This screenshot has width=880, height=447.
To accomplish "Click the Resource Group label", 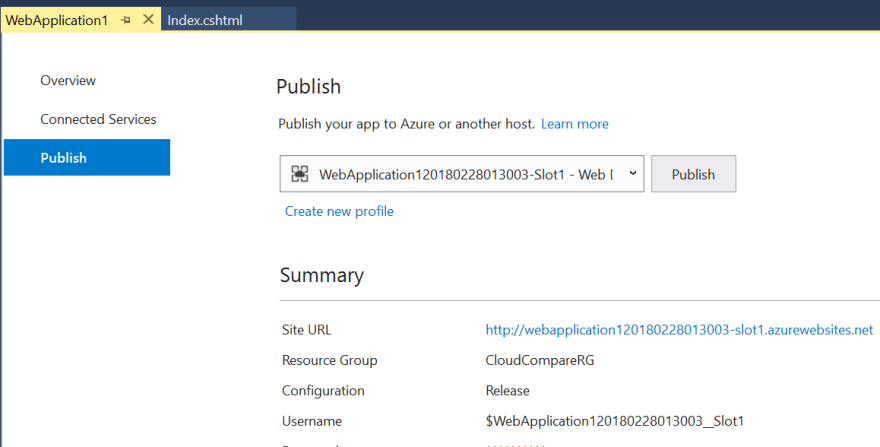I will (x=329, y=360).
